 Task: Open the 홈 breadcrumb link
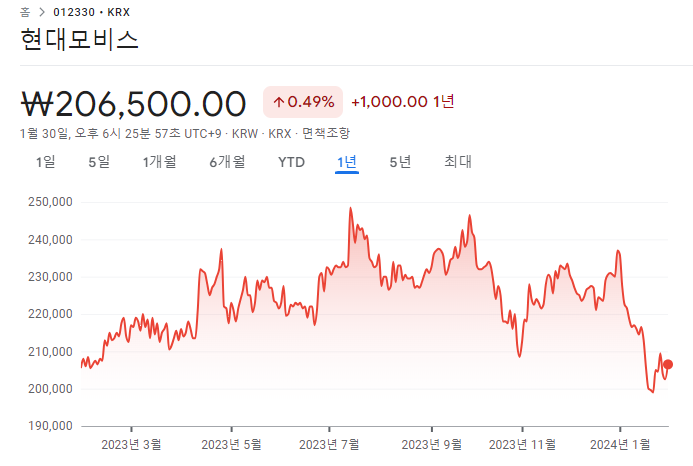click(25, 12)
